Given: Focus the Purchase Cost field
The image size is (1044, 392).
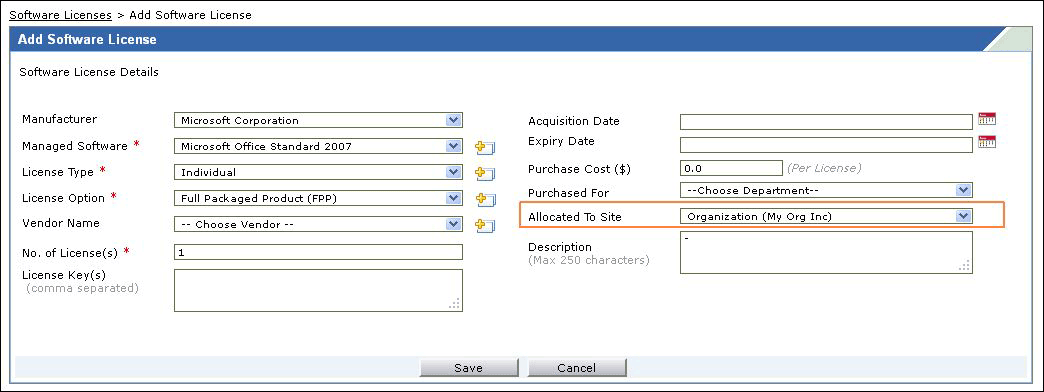Looking at the screenshot, I should [x=731, y=168].
